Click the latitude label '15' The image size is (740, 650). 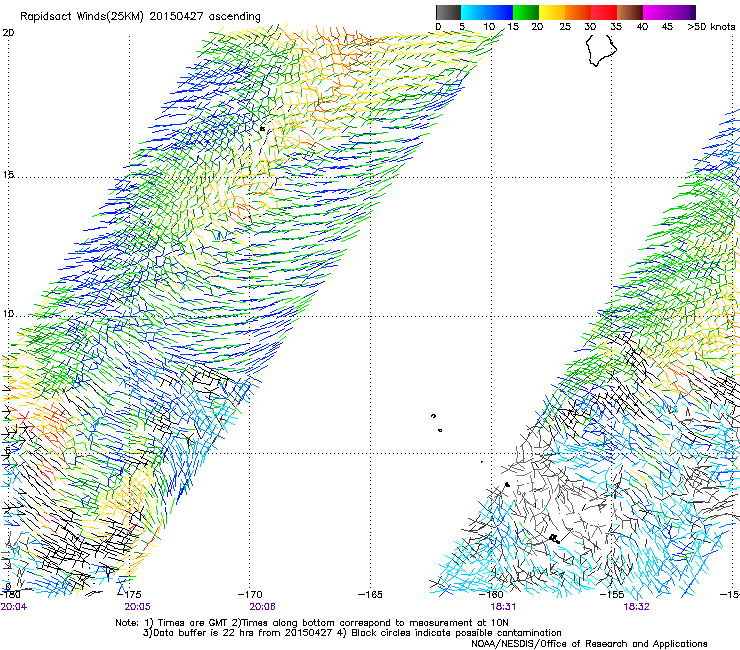(8, 175)
